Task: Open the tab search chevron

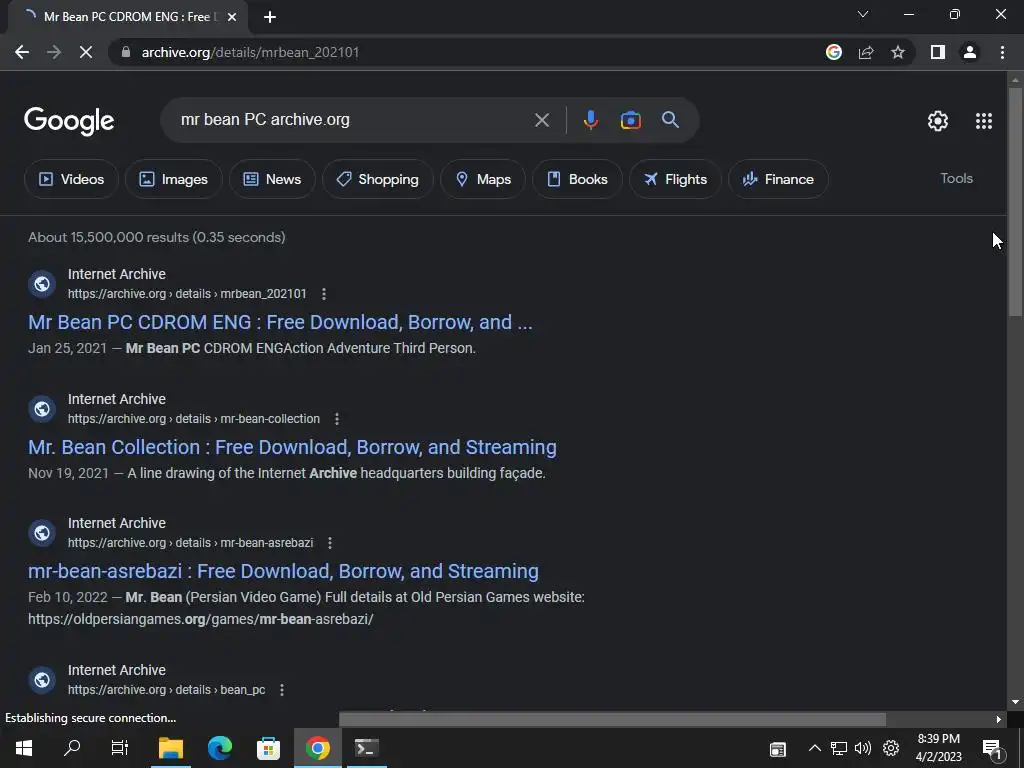Action: pos(863,14)
